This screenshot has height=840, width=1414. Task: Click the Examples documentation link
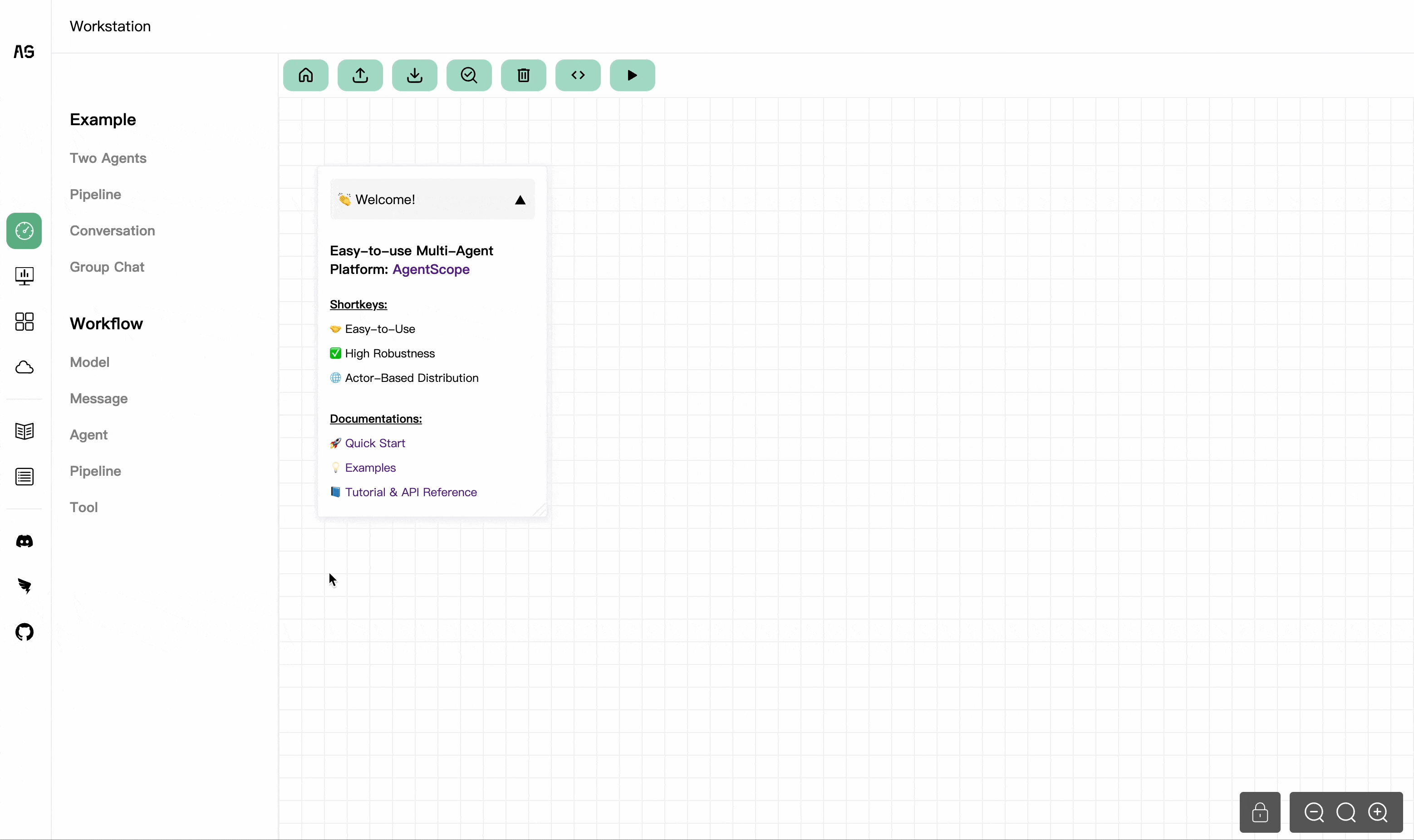[x=370, y=467]
